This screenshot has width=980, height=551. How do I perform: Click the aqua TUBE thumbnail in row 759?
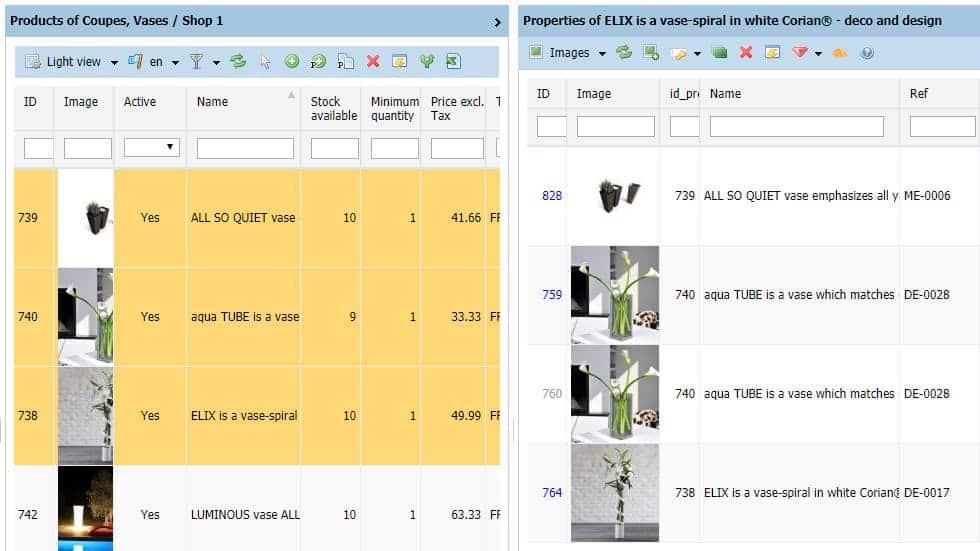pos(614,295)
